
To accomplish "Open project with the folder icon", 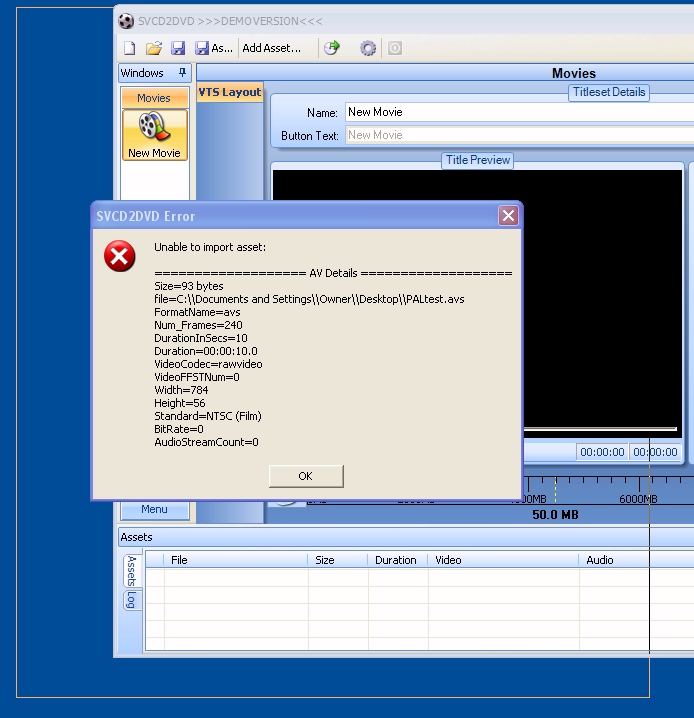I will pos(154,48).
